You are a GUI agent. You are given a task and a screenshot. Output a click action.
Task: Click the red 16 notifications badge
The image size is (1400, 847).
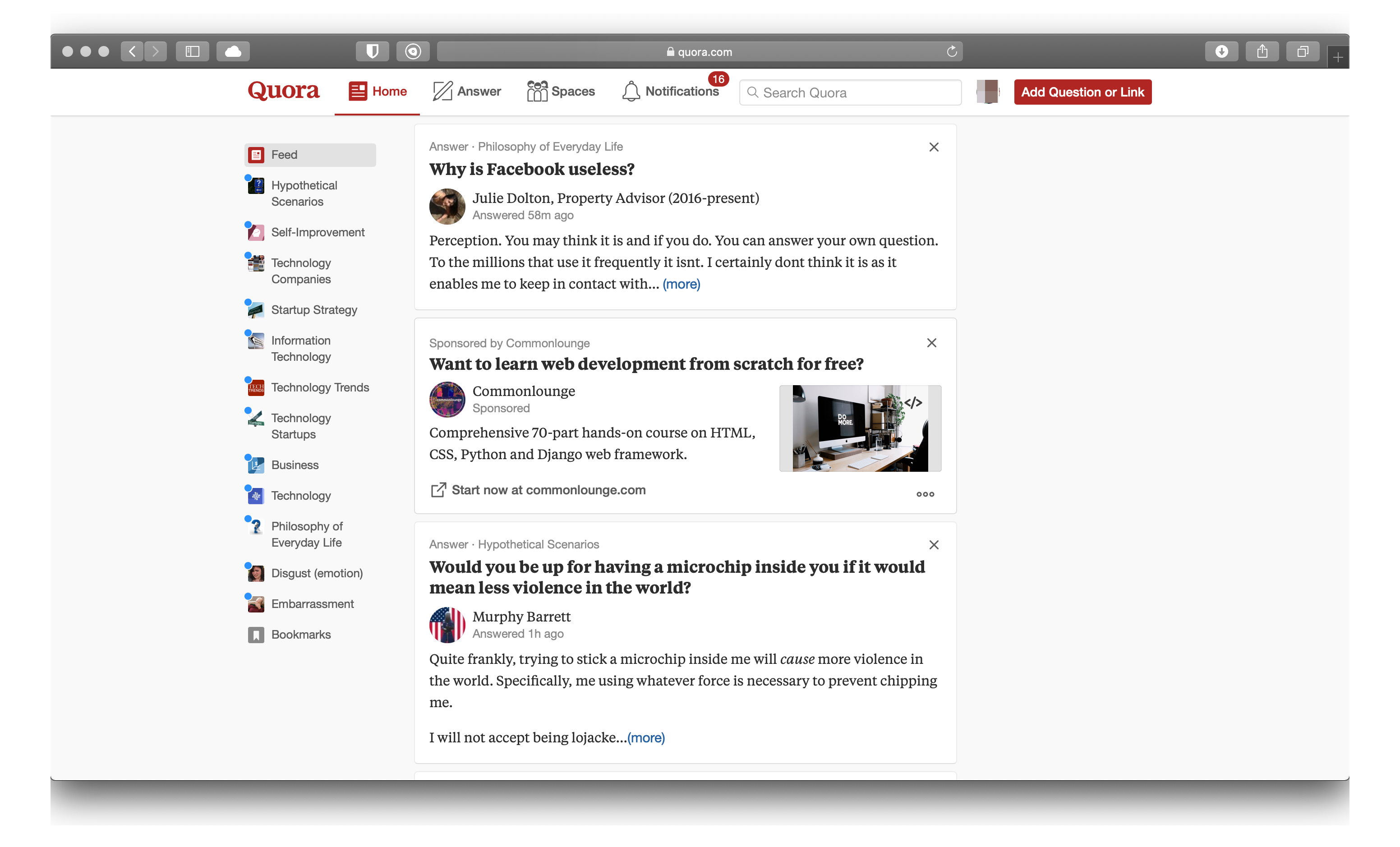[x=718, y=79]
